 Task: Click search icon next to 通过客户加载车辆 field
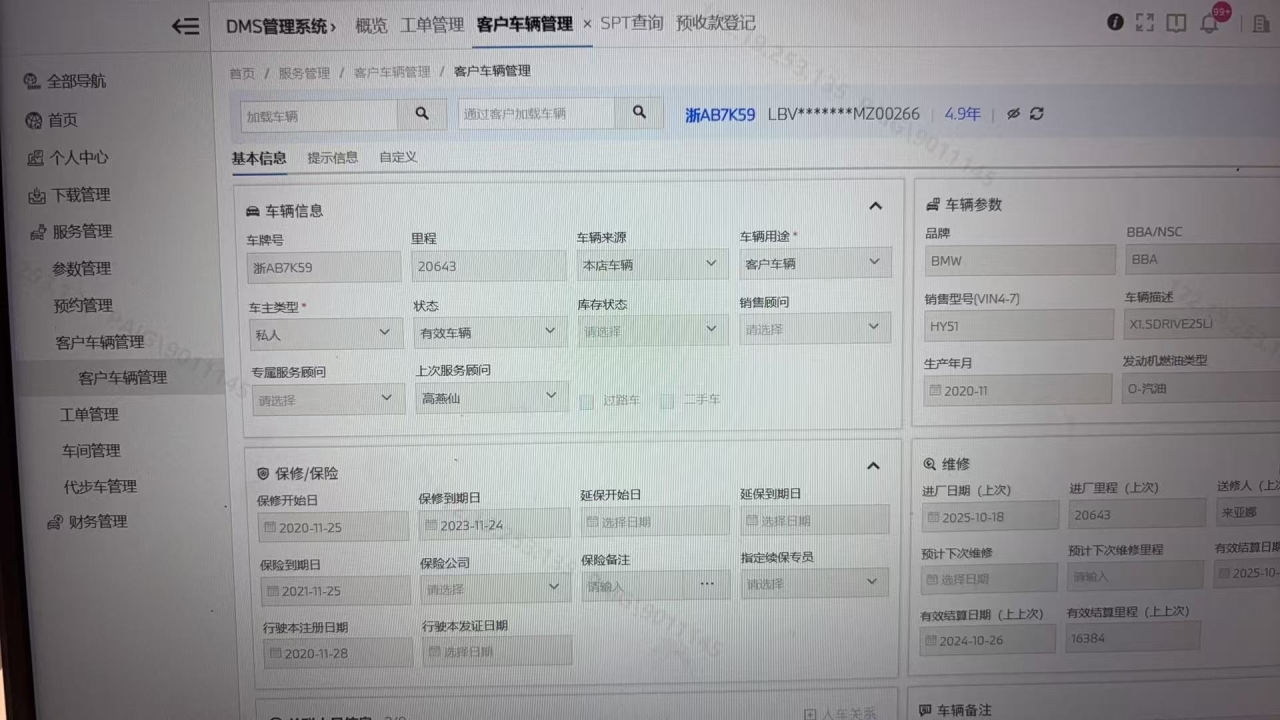pyautogui.click(x=639, y=113)
